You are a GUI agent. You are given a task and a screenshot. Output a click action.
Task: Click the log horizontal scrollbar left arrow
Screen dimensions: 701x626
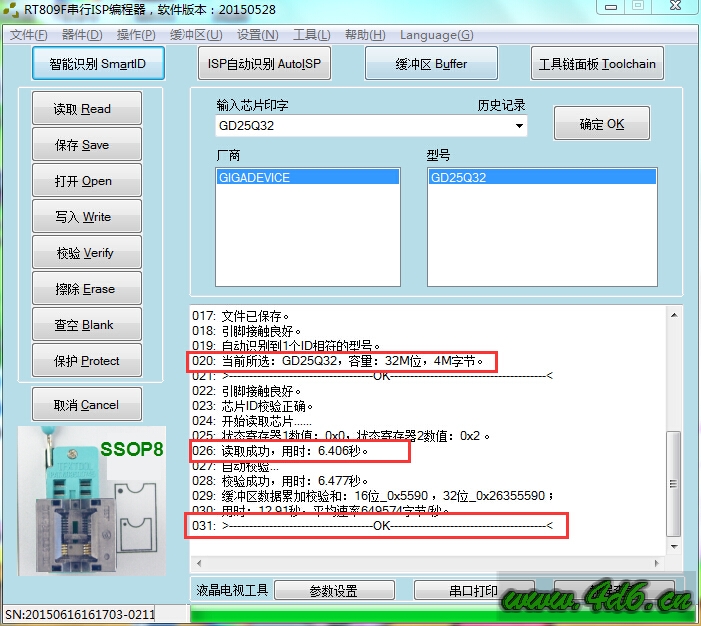click(199, 563)
